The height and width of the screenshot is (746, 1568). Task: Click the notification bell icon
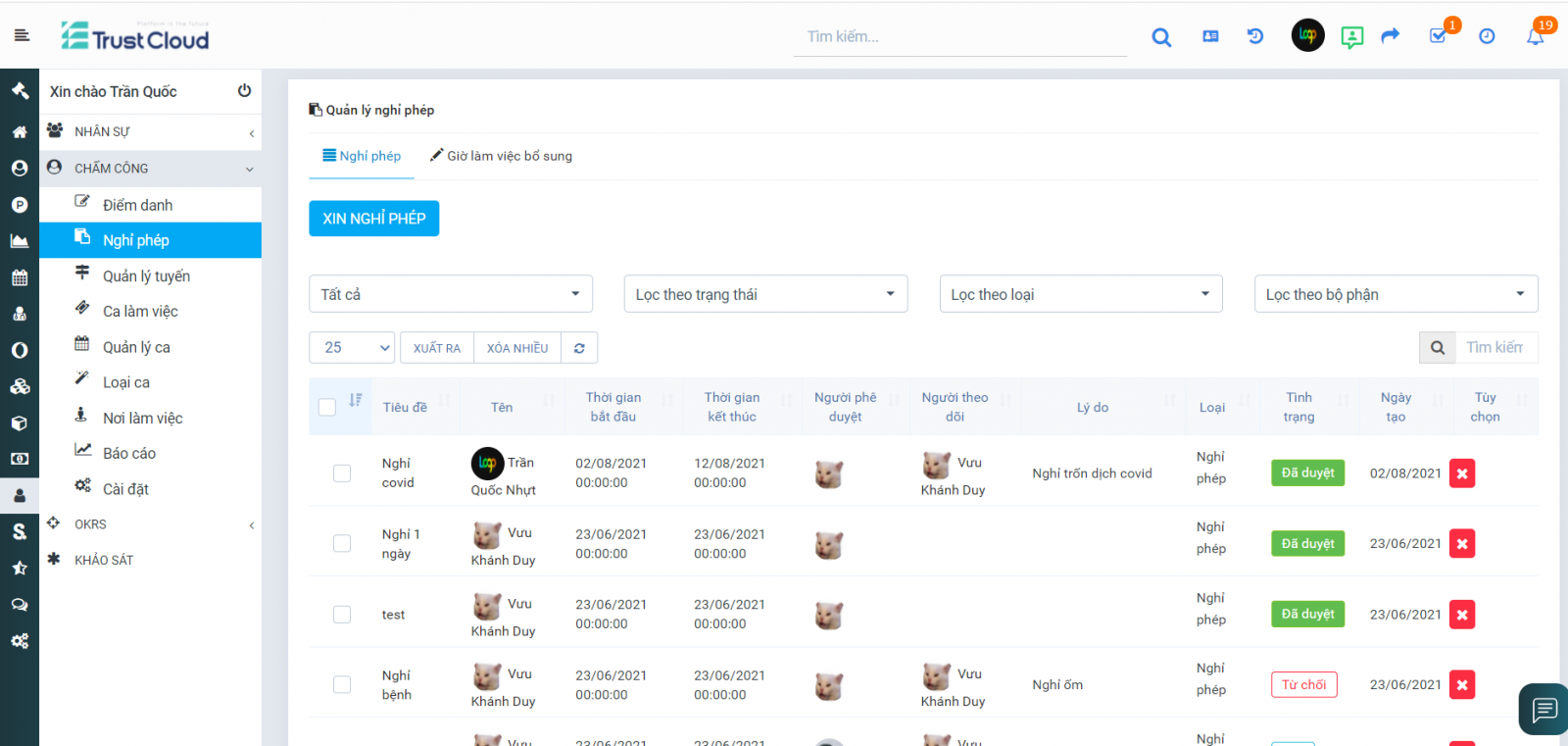[1535, 36]
